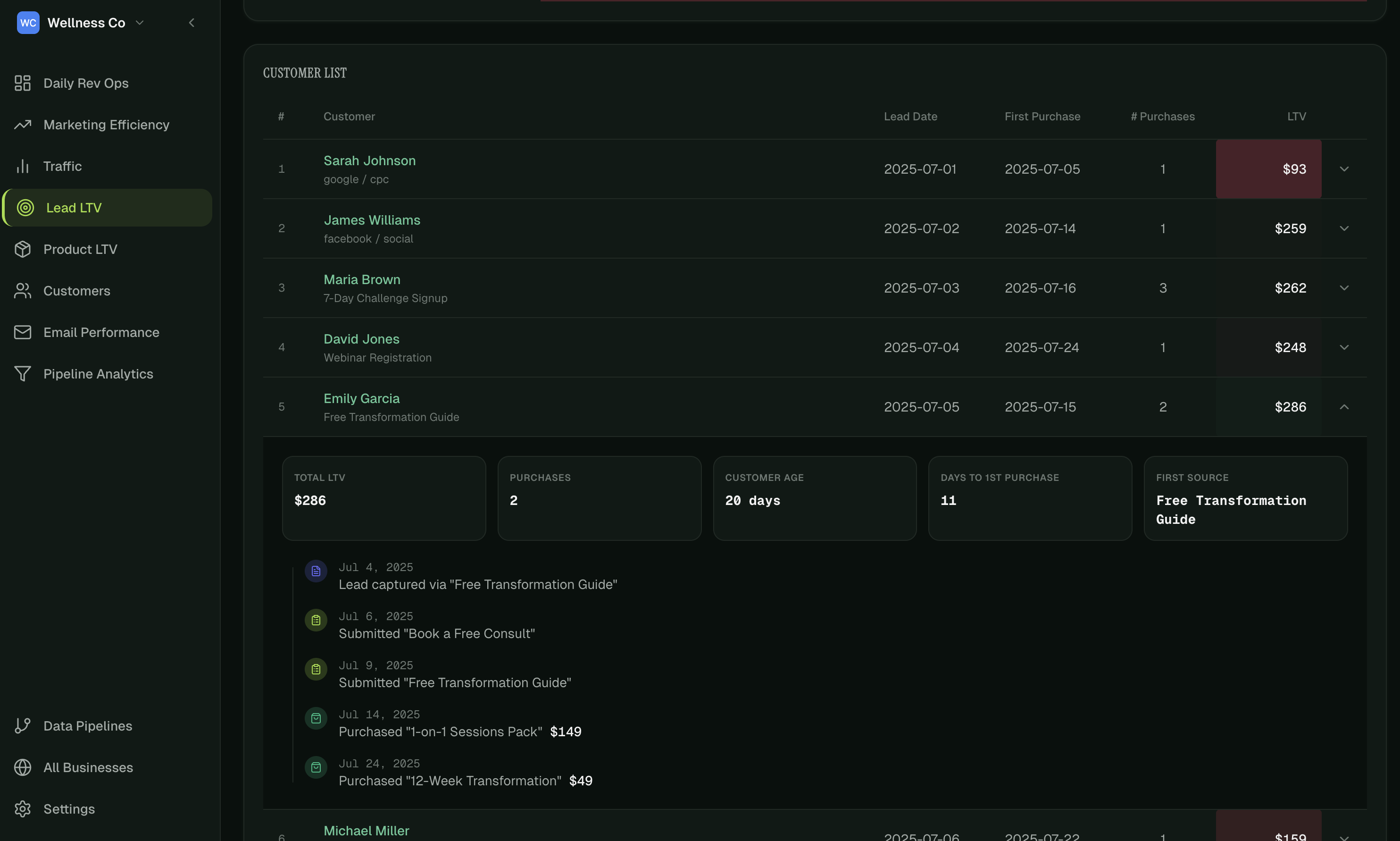Click the Traffic bar chart icon
Screen dimensions: 1400x841
click(x=23, y=166)
